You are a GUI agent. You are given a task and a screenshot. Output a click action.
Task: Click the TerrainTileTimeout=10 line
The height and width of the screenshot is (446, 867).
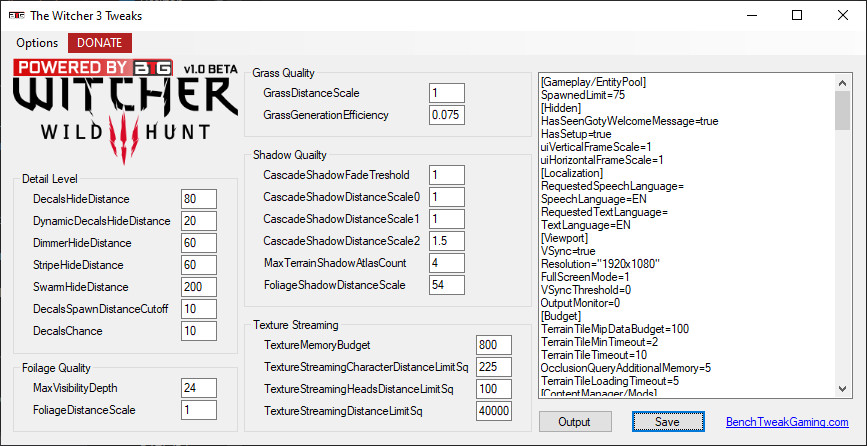tap(594, 355)
